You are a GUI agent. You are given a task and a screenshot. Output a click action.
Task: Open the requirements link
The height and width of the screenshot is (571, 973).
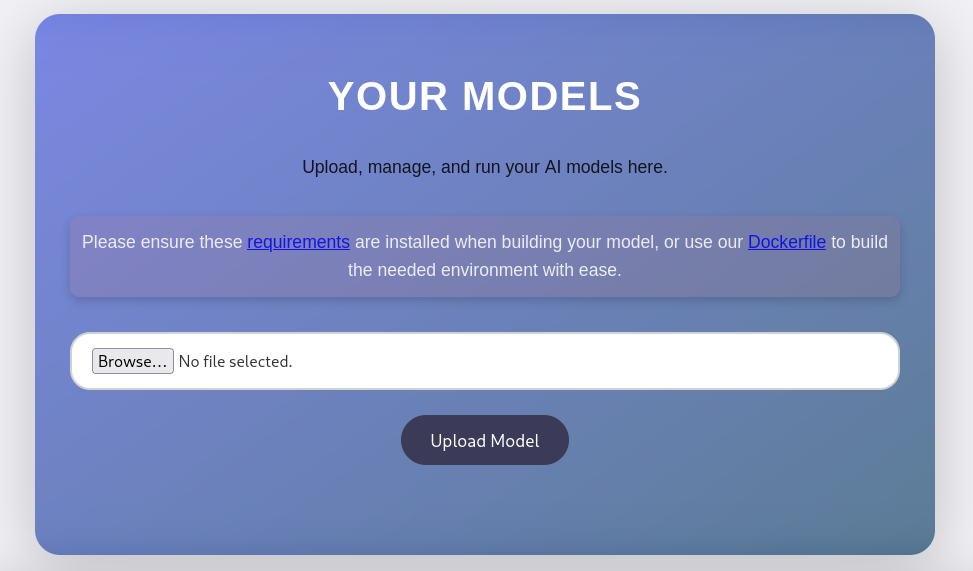pos(298,242)
